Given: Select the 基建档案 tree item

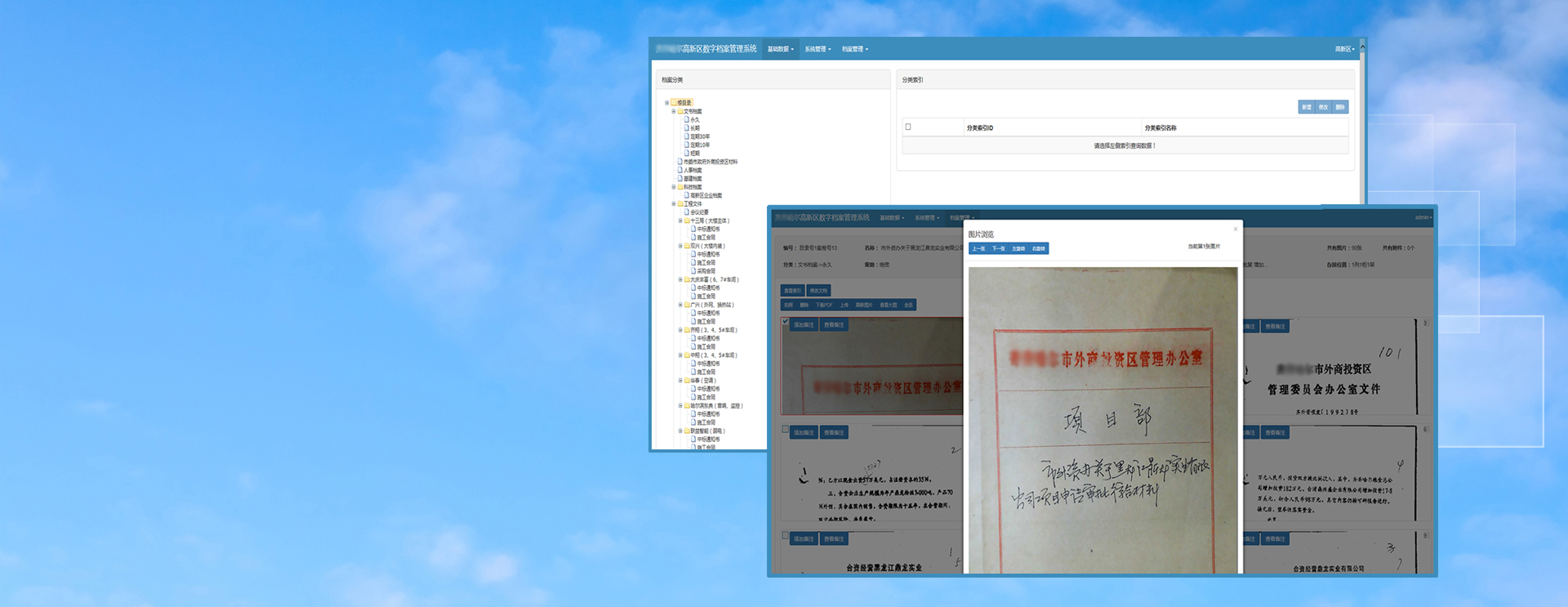Looking at the screenshot, I should (x=689, y=178).
